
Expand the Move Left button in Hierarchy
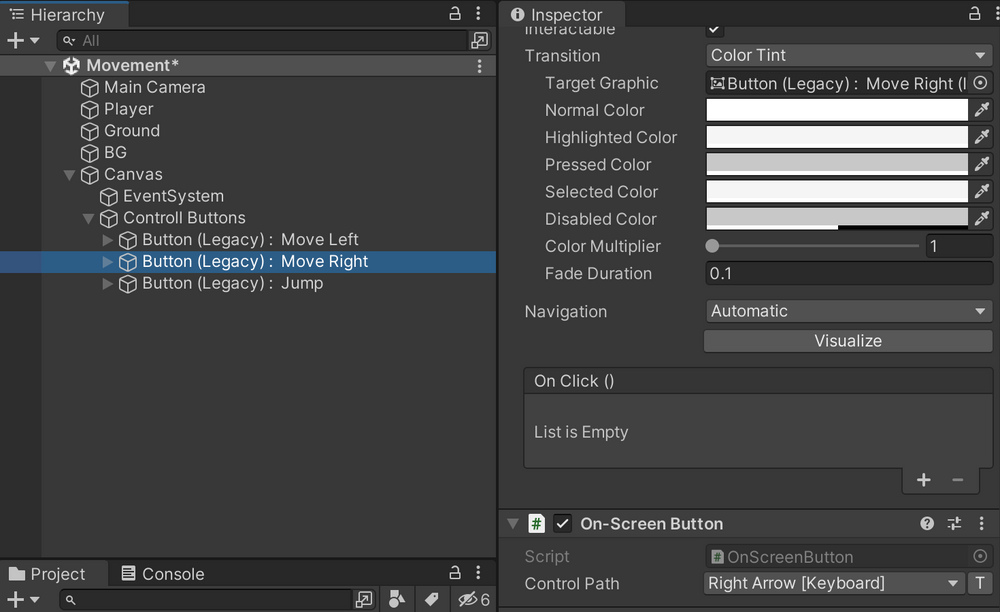(106, 240)
